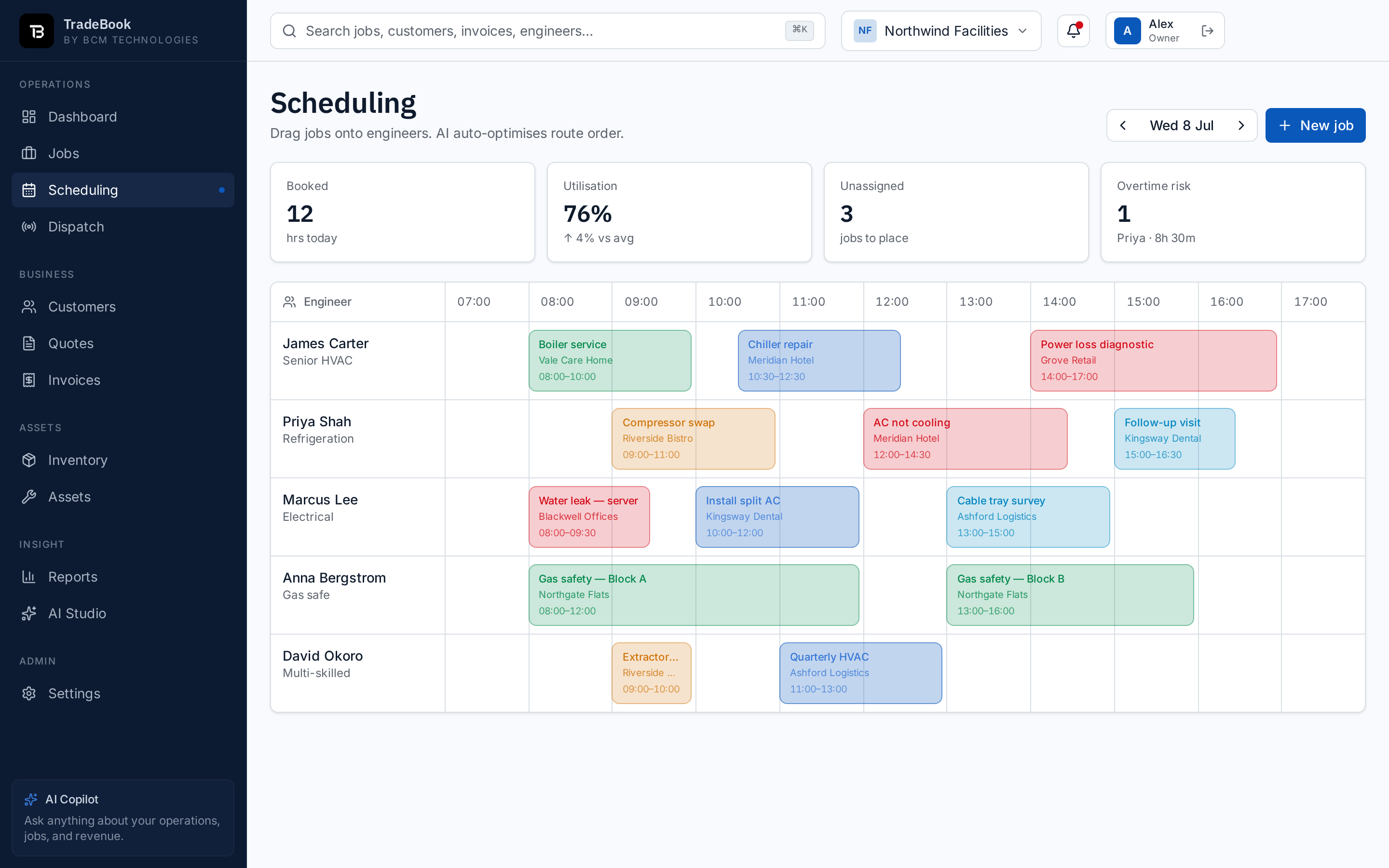This screenshot has width=1389, height=868.
Task: Go to previous day arrow
Action: pos(1123,126)
